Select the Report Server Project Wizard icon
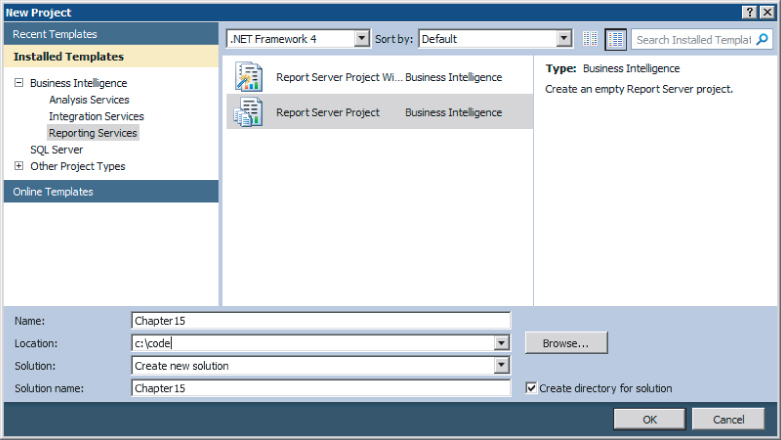The width and height of the screenshot is (781, 440). (x=249, y=77)
